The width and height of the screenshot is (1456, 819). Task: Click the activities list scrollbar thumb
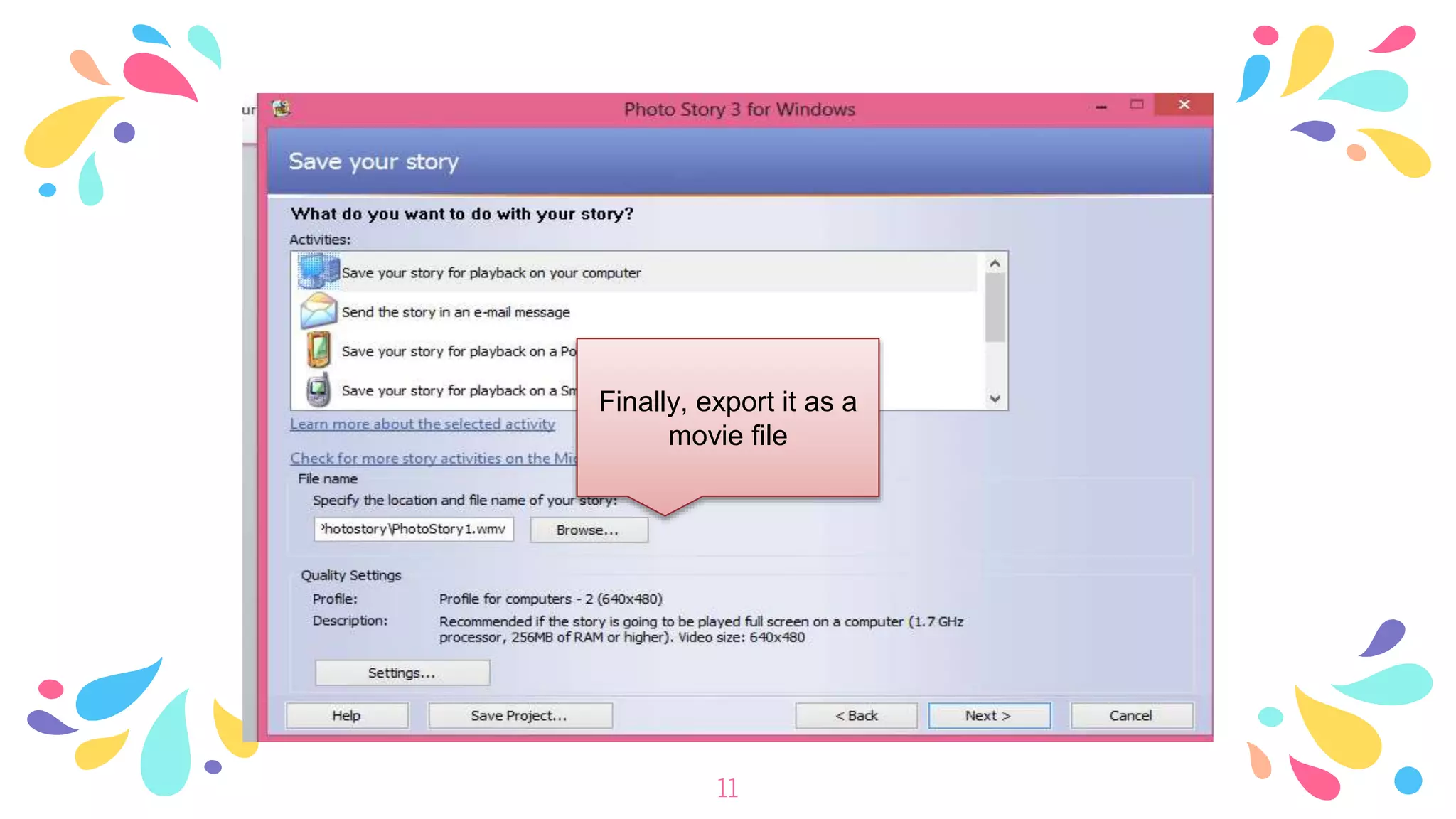995,308
